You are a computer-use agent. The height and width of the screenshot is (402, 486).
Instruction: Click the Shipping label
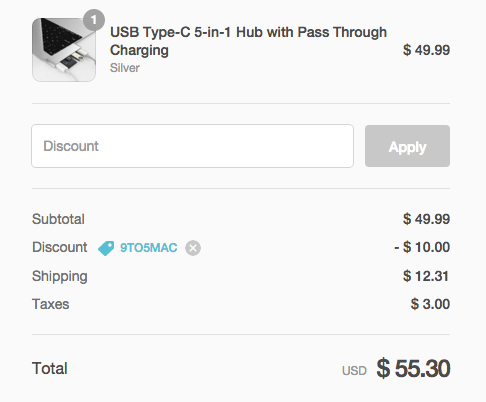[60, 276]
